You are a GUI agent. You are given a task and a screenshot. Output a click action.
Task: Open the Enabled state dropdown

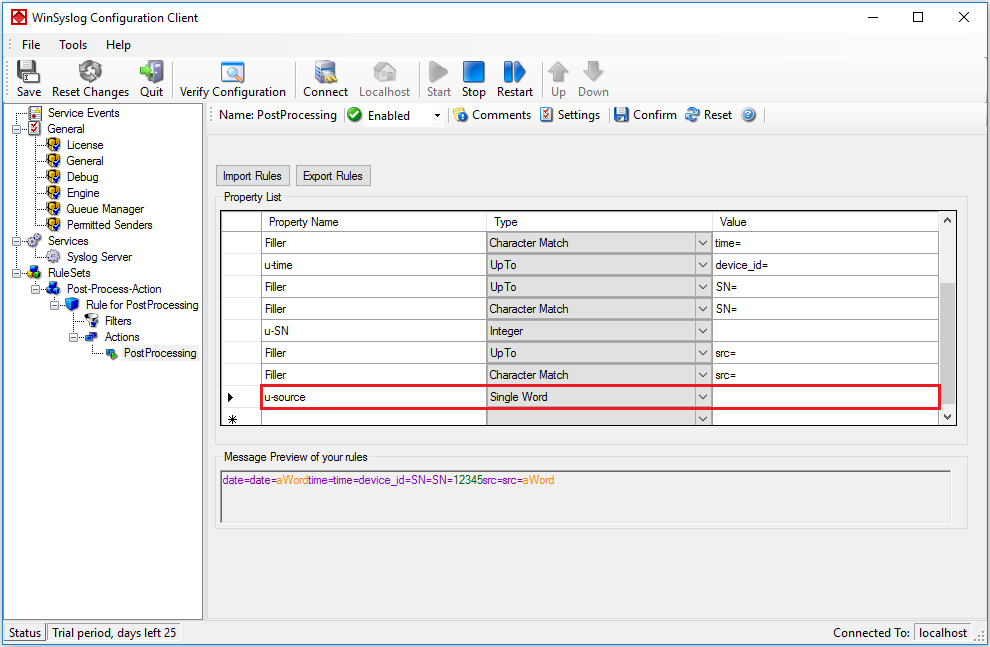point(437,116)
